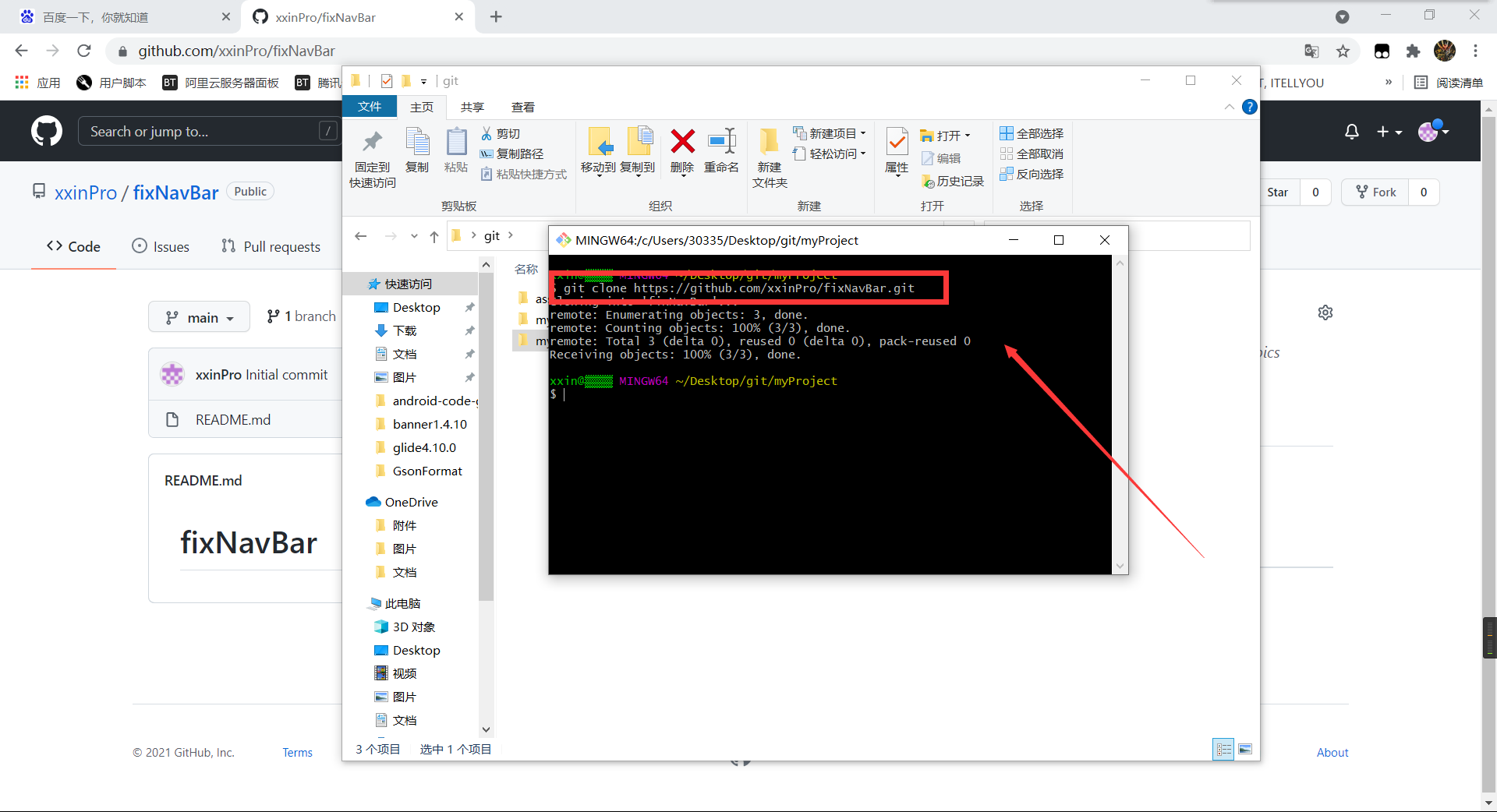Viewport: 1497px width, 812px height.
Task: Open the Chrome three-dot menu
Action: 1475,51
